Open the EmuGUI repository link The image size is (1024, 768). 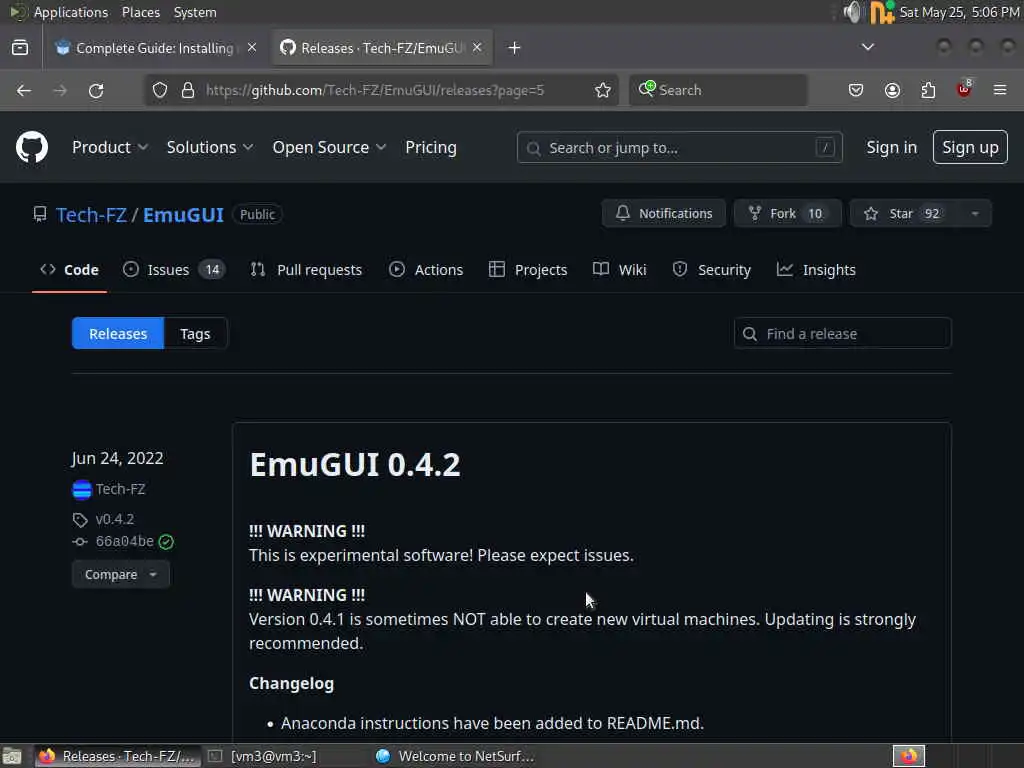(x=184, y=215)
